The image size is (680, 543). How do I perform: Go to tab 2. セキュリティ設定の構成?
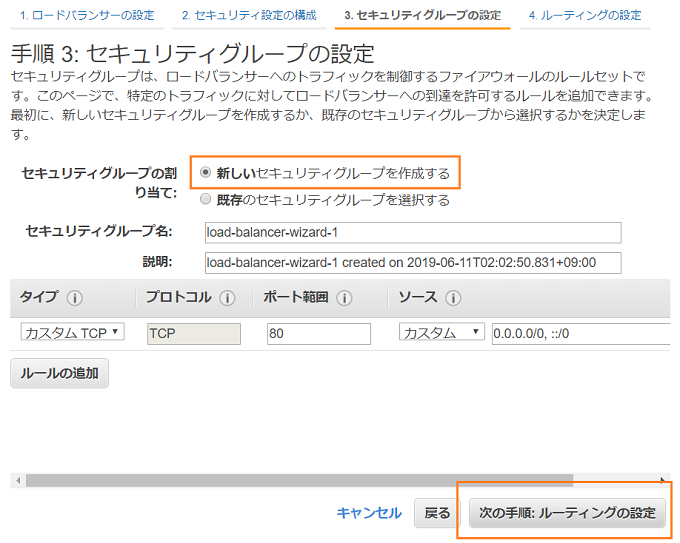[249, 16]
